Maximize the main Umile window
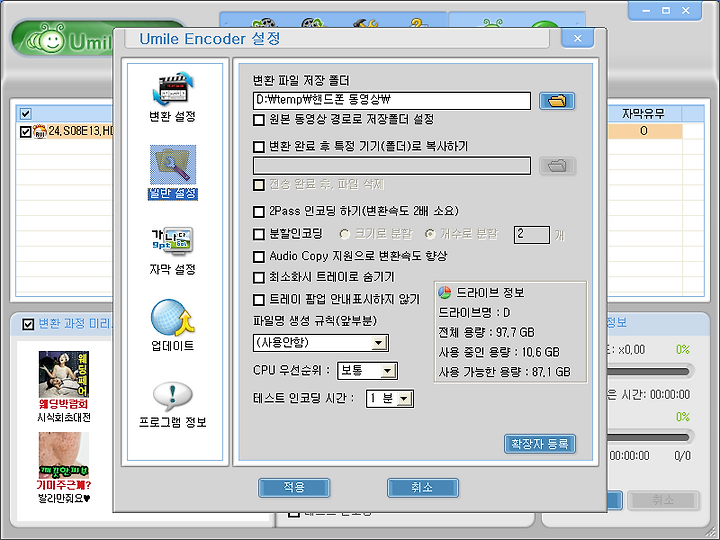 coord(666,11)
